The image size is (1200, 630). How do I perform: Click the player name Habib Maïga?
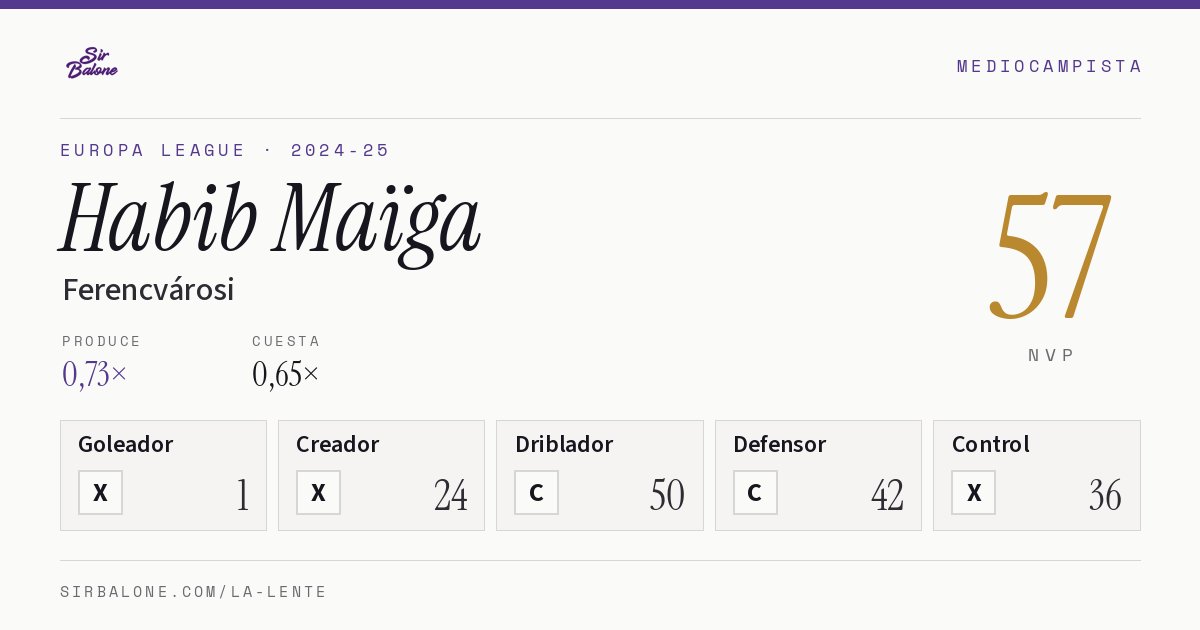coord(270,220)
